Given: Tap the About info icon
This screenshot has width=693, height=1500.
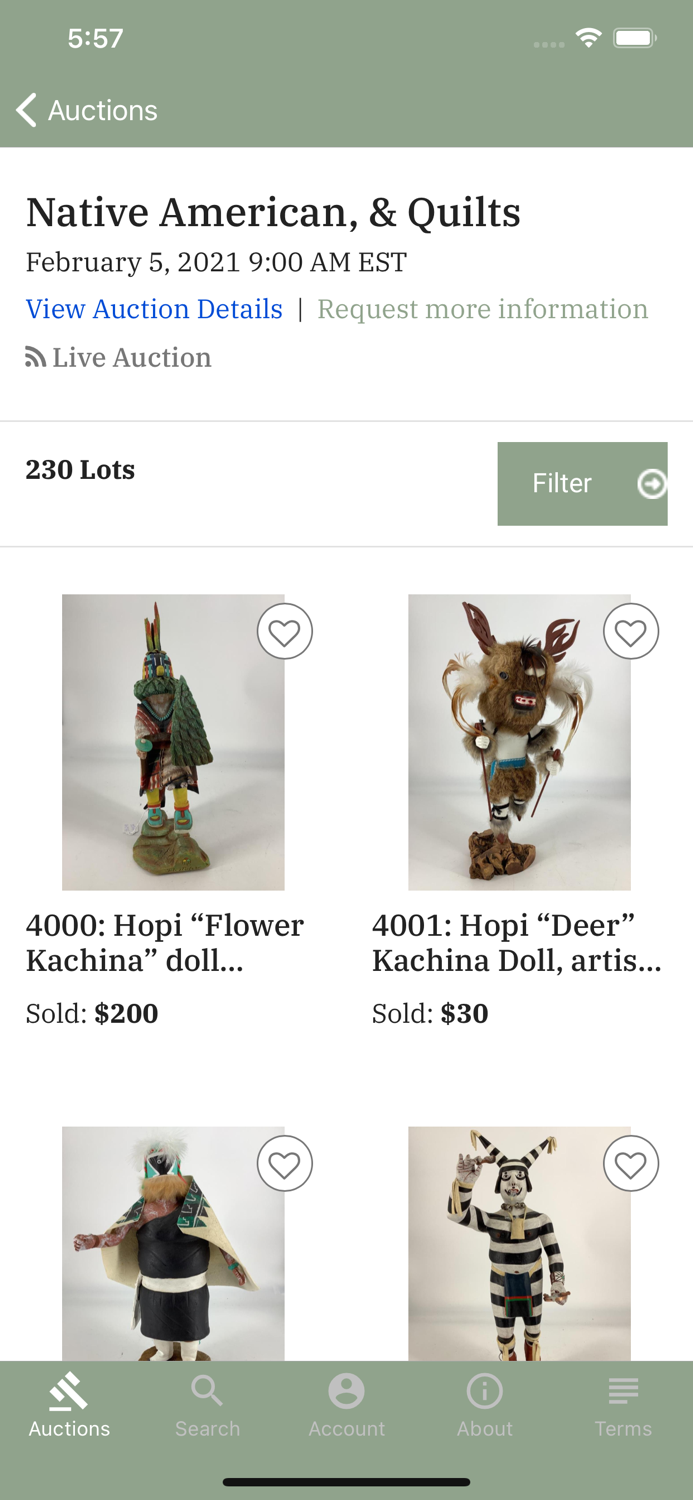Looking at the screenshot, I should click(x=484, y=1390).
